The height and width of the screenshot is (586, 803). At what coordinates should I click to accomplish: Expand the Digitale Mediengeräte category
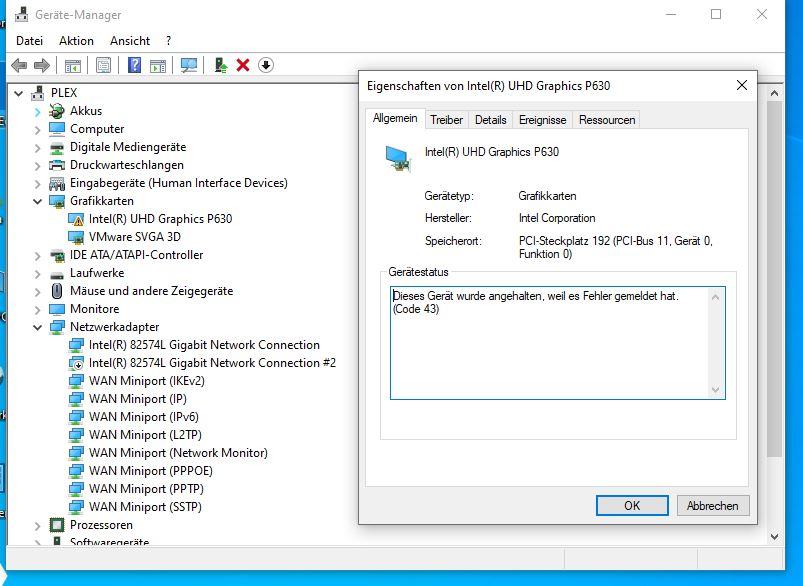(37, 148)
